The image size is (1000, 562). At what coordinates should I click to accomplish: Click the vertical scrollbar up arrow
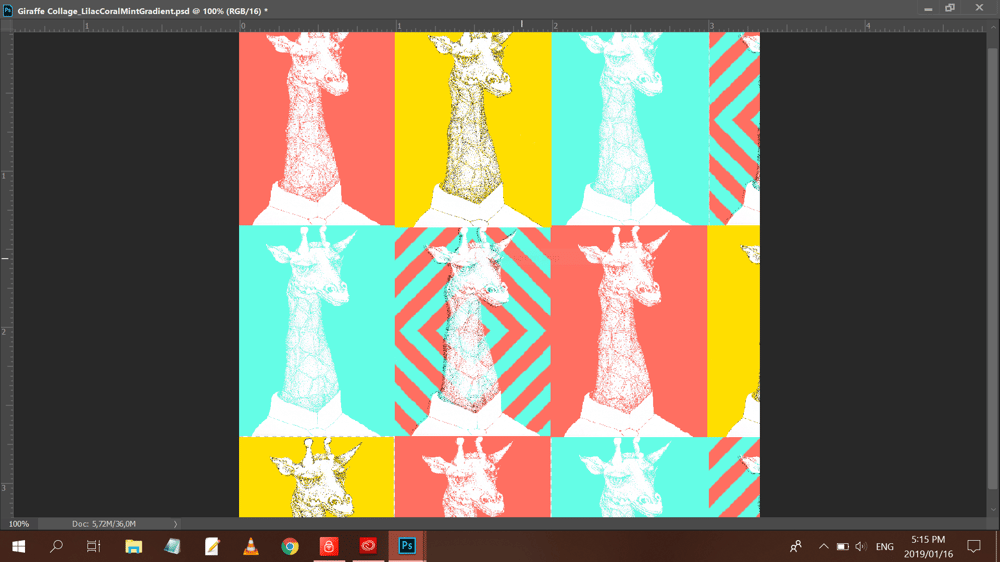(x=993, y=28)
